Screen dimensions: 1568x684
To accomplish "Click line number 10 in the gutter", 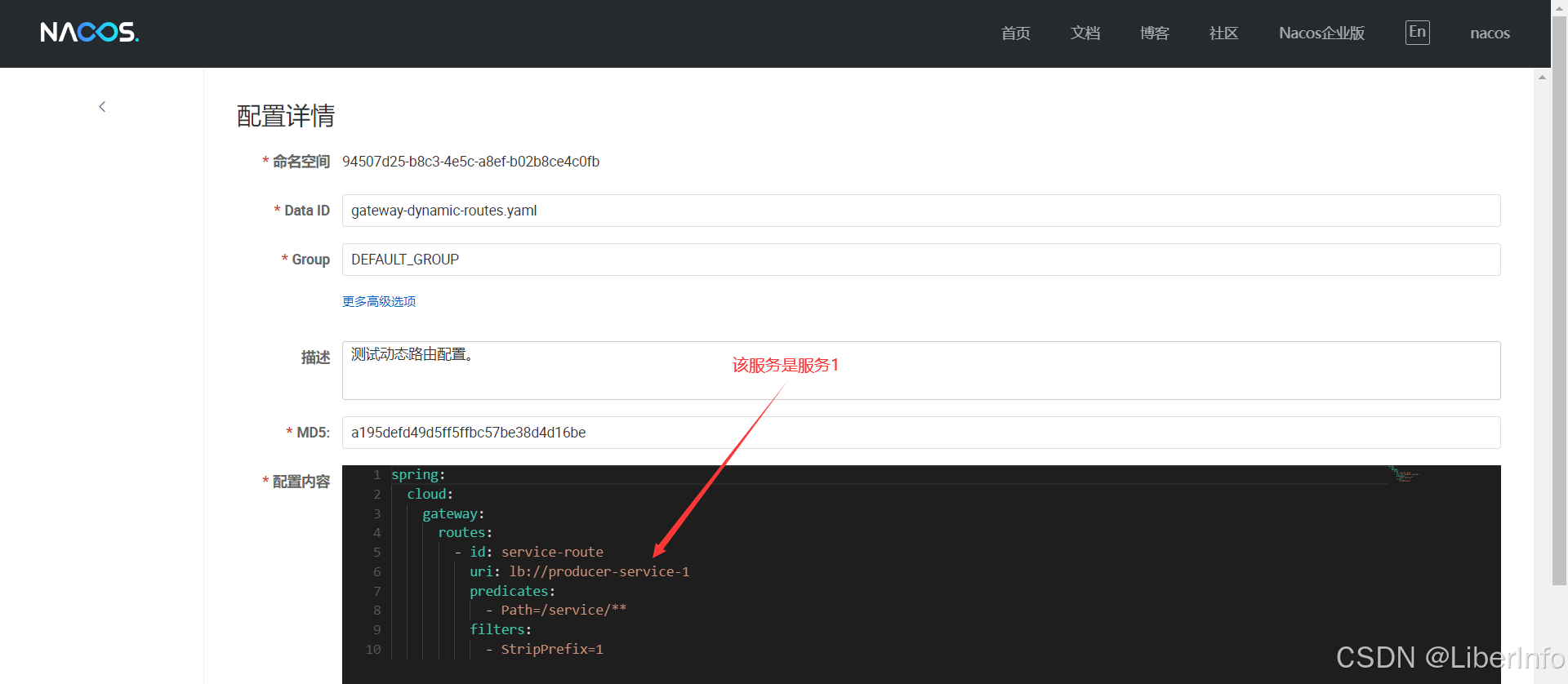I will pyautogui.click(x=373, y=650).
